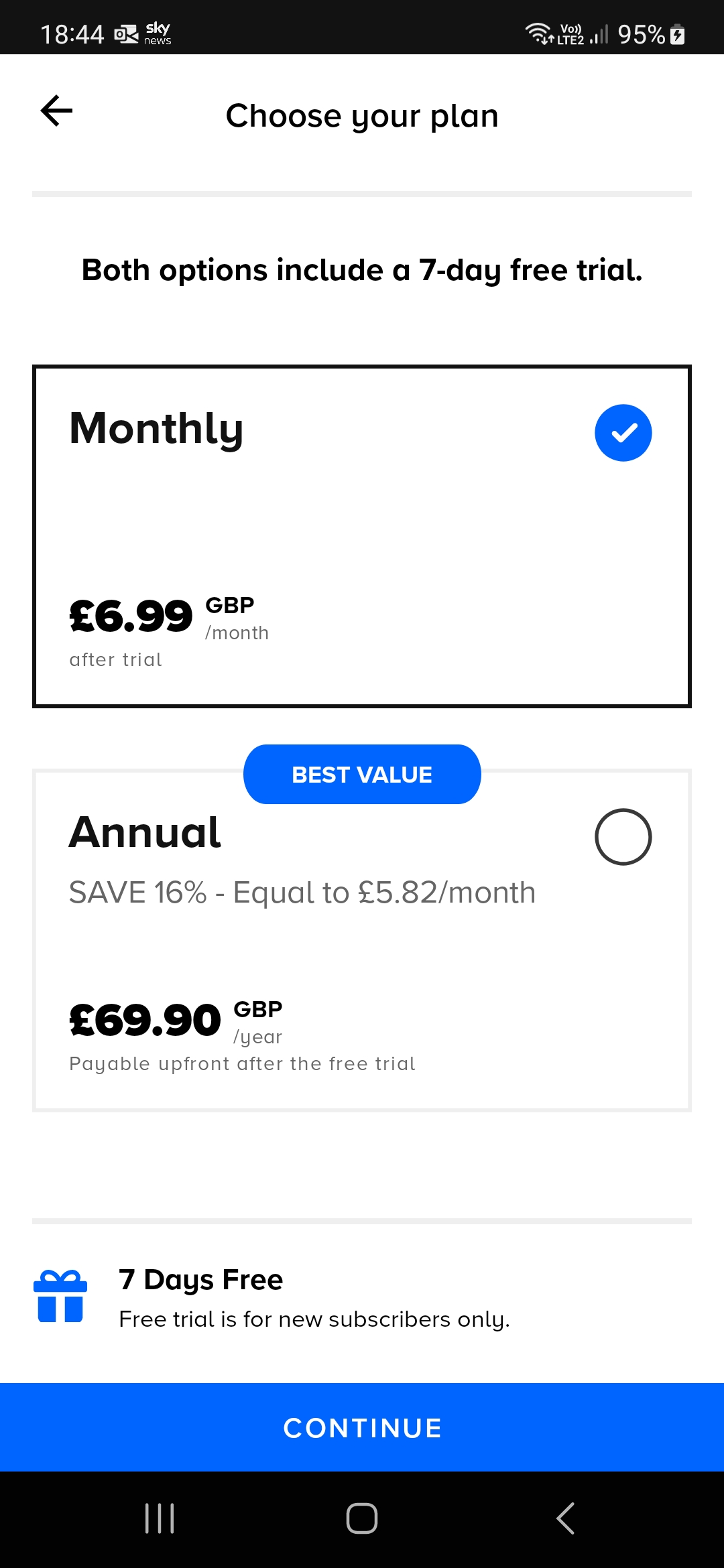The image size is (724, 1568).
Task: Tap the blue gift icon
Action: pos(60,1297)
